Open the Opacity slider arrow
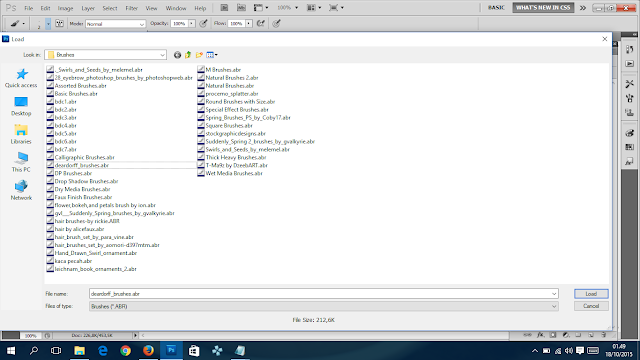The width and height of the screenshot is (640, 360). click(191, 24)
